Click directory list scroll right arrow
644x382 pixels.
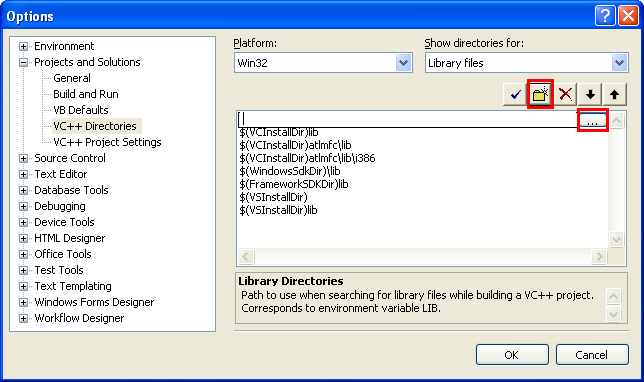pos(599,257)
